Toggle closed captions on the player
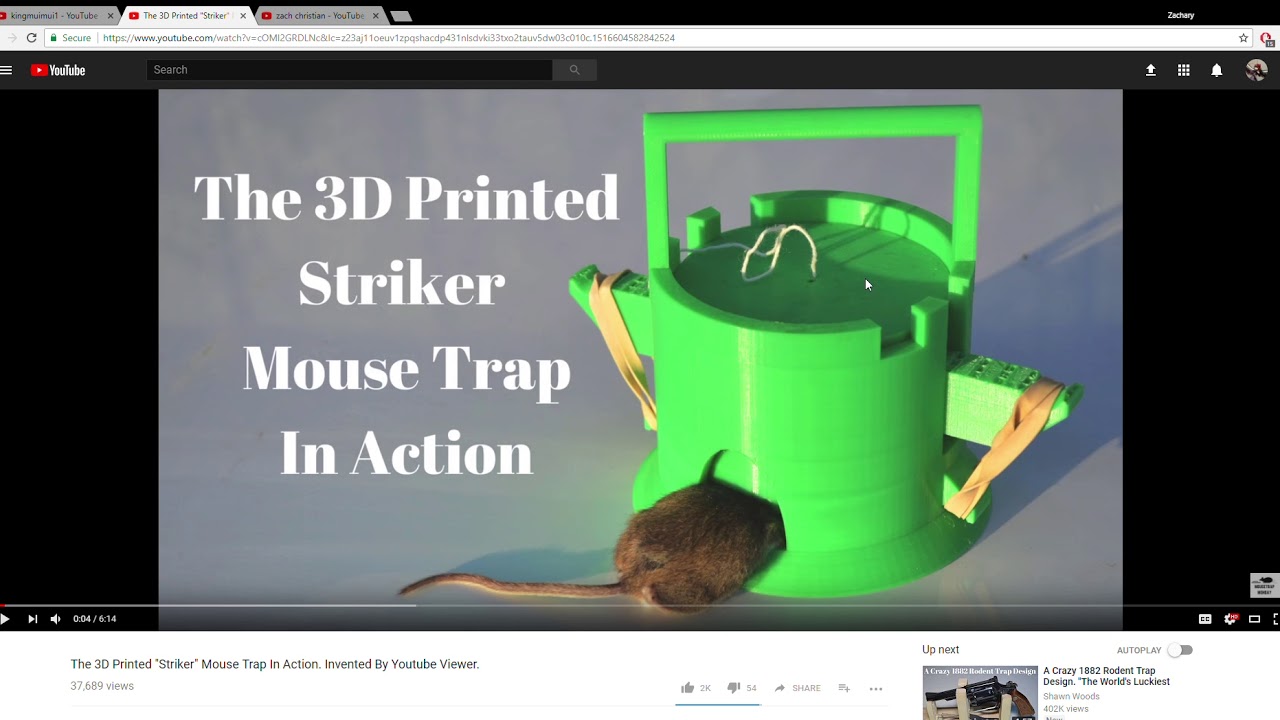1280x720 pixels. point(1205,619)
